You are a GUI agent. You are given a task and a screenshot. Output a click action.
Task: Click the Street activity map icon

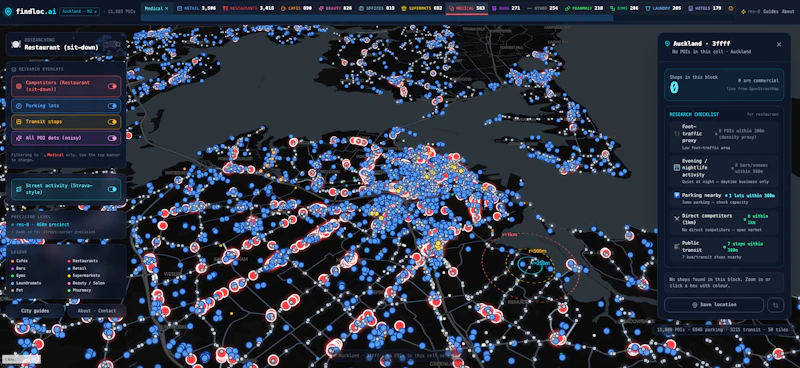click(x=19, y=189)
